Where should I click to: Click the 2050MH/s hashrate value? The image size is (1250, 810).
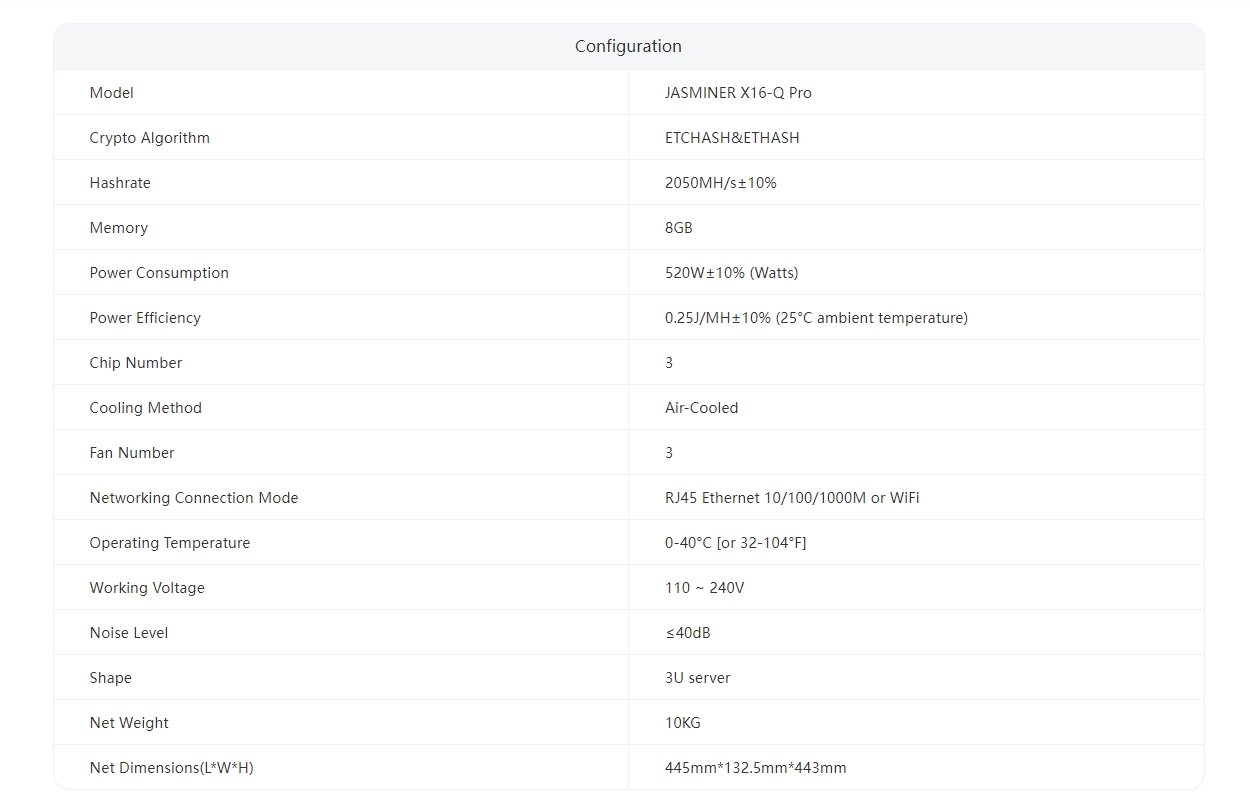[x=720, y=183]
